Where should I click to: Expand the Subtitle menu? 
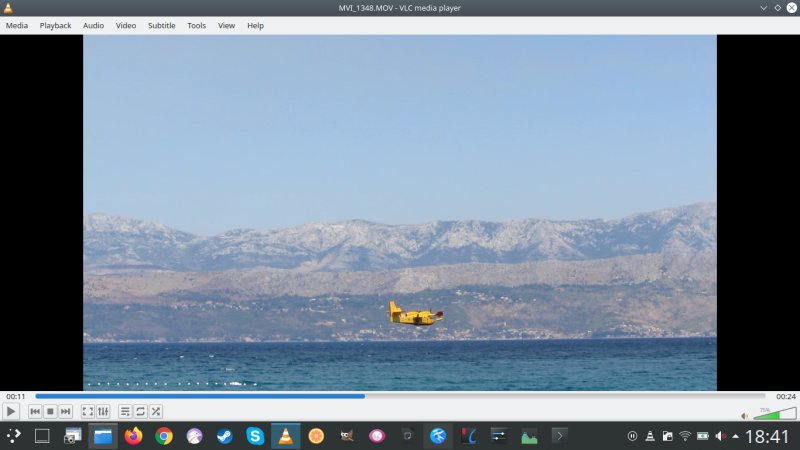[x=161, y=25]
